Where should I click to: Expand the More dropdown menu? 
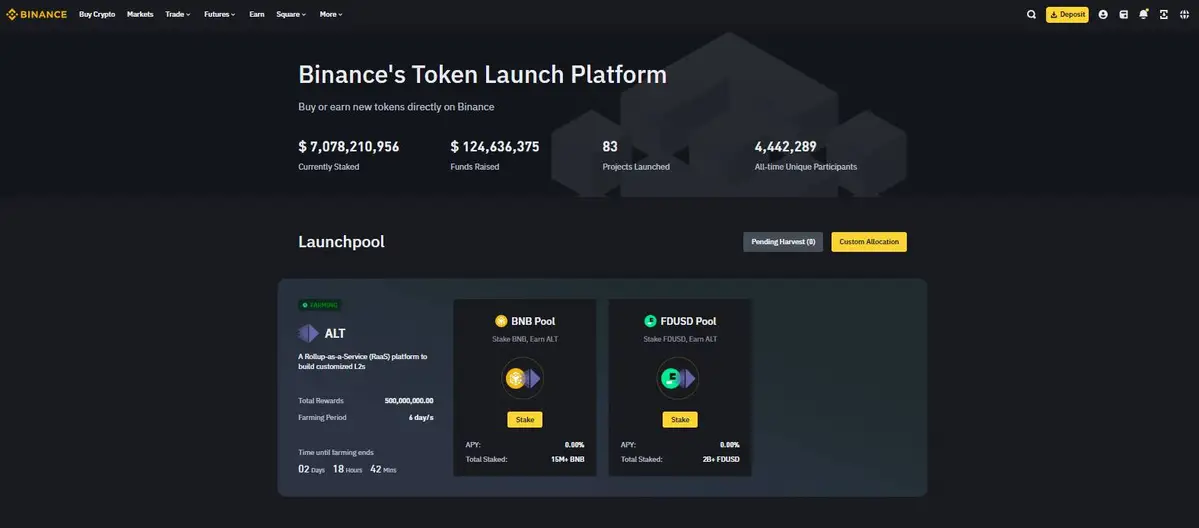tap(331, 14)
